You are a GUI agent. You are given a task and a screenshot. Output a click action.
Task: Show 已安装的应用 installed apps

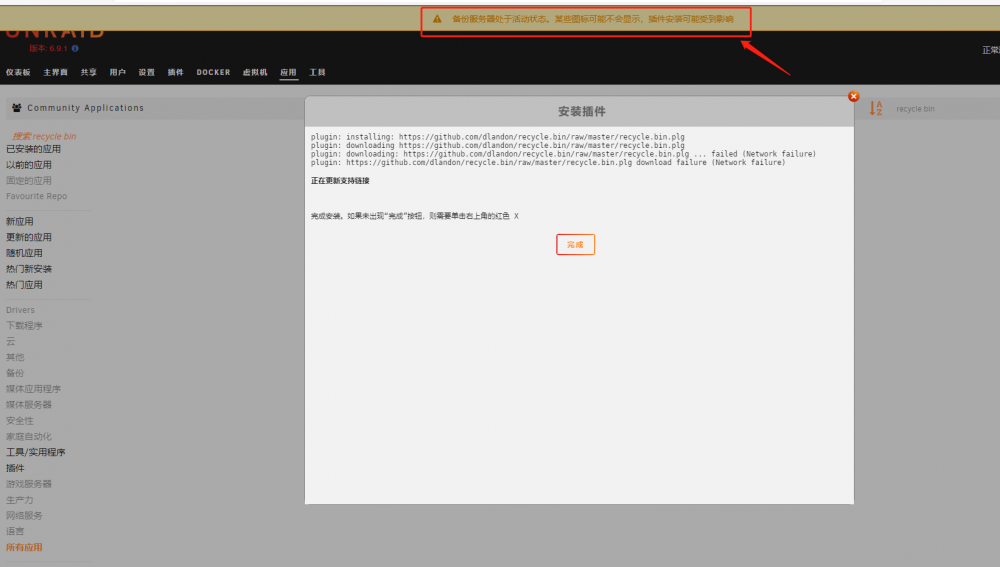click(x=33, y=149)
